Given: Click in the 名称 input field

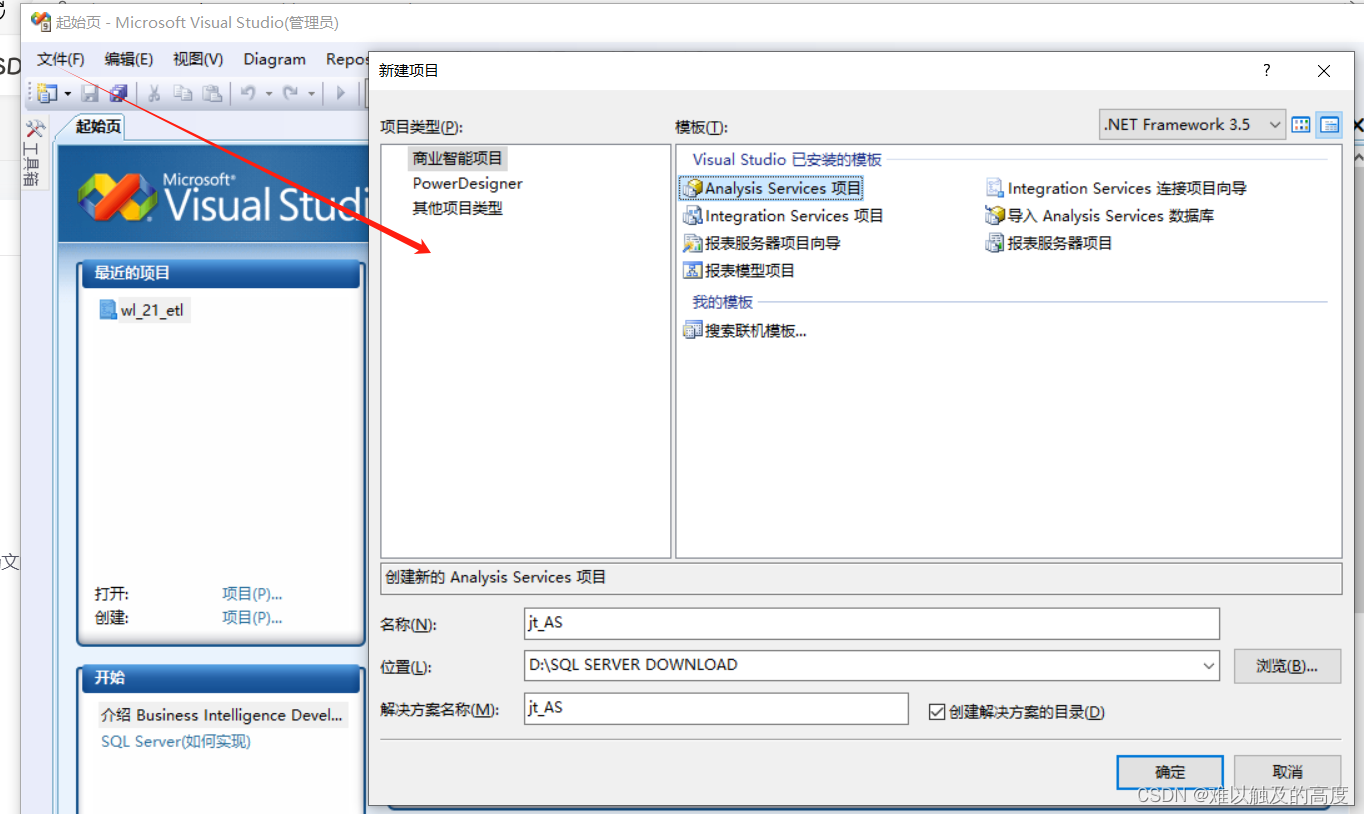Looking at the screenshot, I should tap(871, 623).
